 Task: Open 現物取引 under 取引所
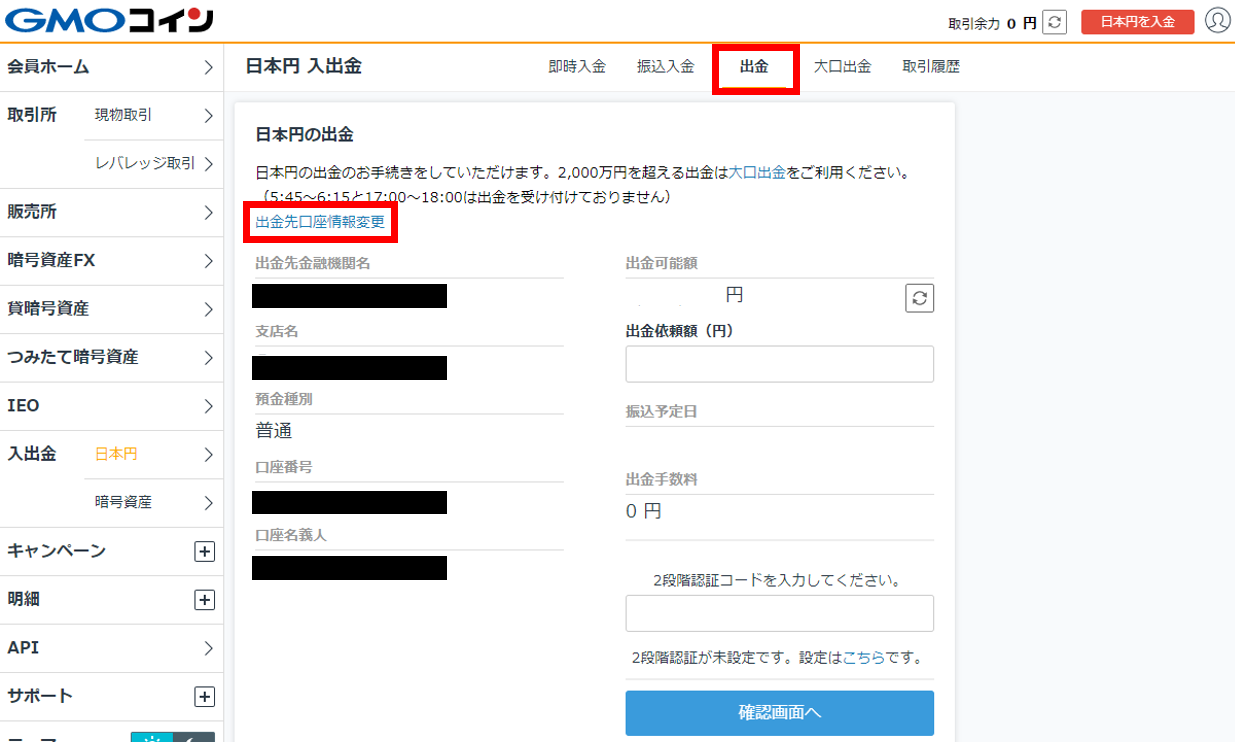(154, 115)
